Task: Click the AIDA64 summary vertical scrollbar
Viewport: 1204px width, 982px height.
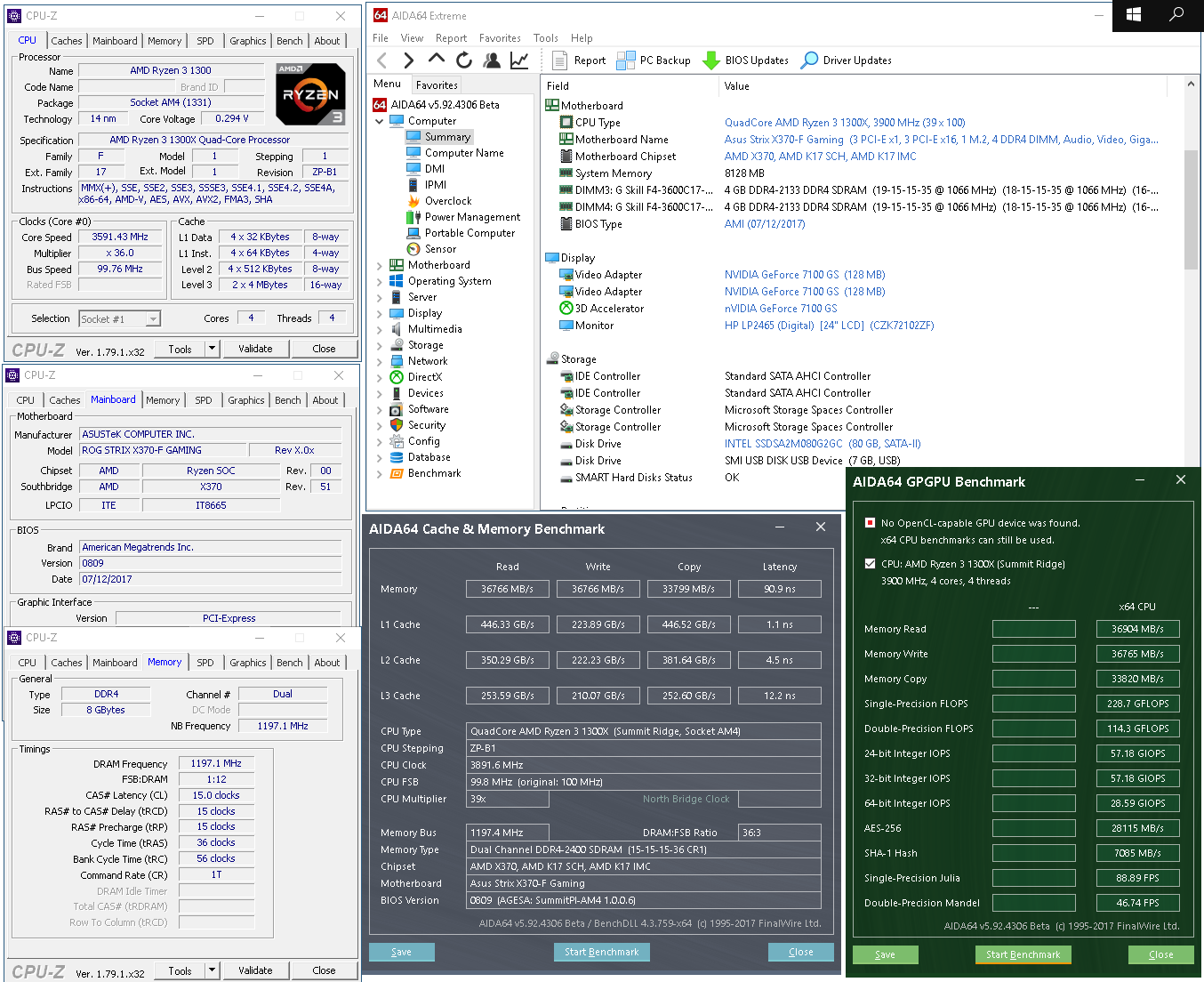Action: click(x=1191, y=210)
